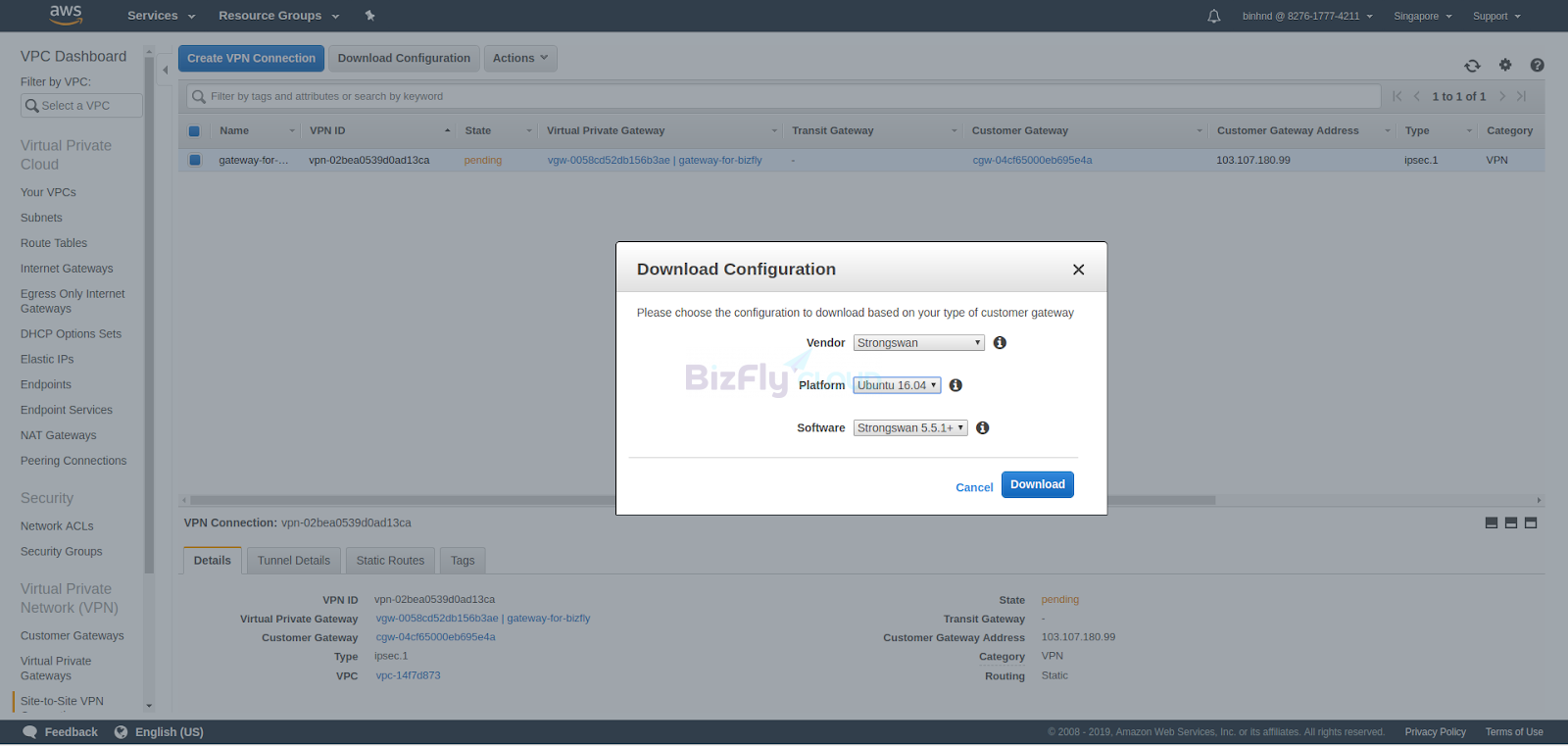Minimize the details pane layout icon
Screen dimensions: 1568x746
(x=1492, y=522)
